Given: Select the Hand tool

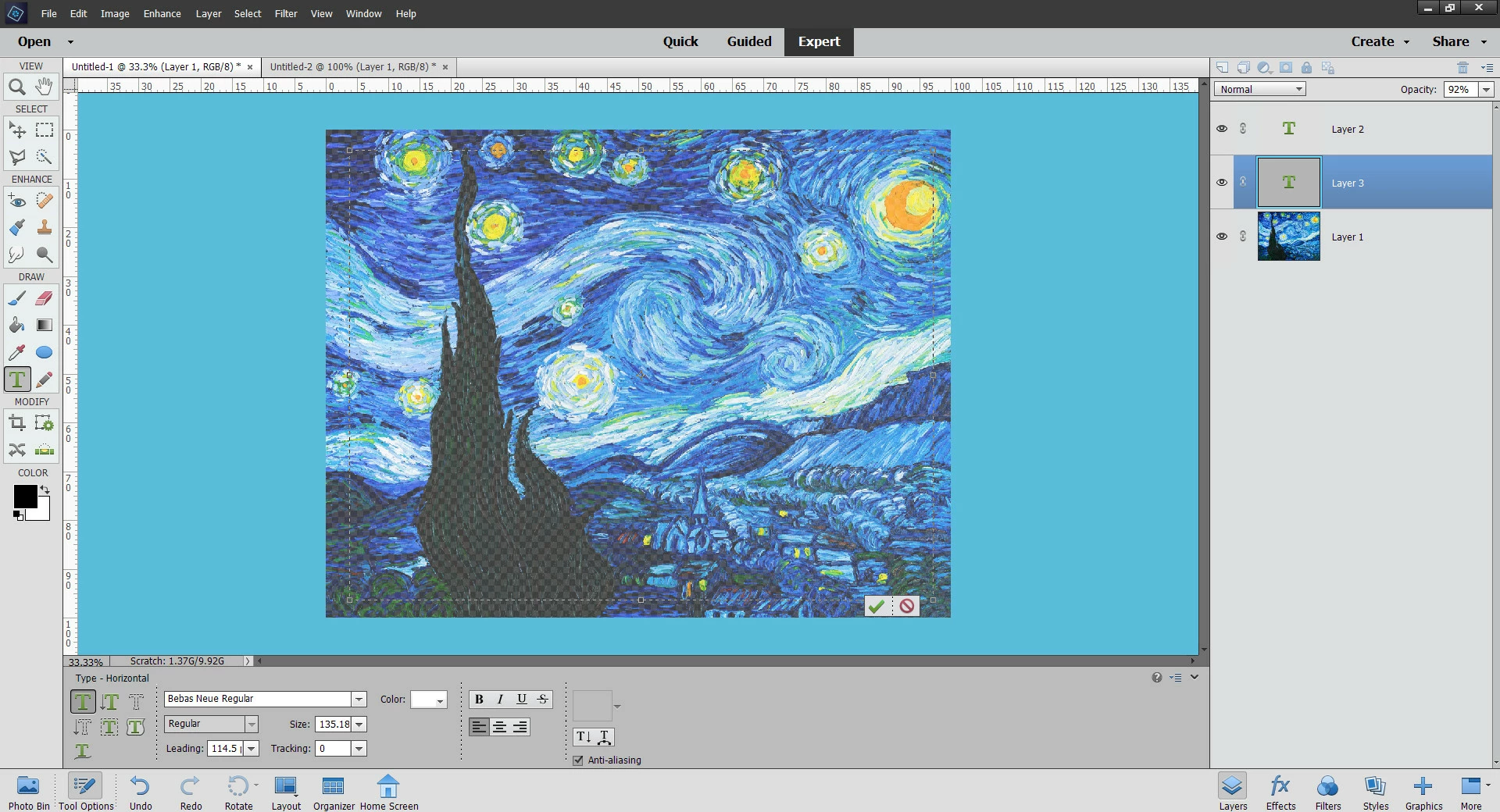Looking at the screenshot, I should pos(45,87).
